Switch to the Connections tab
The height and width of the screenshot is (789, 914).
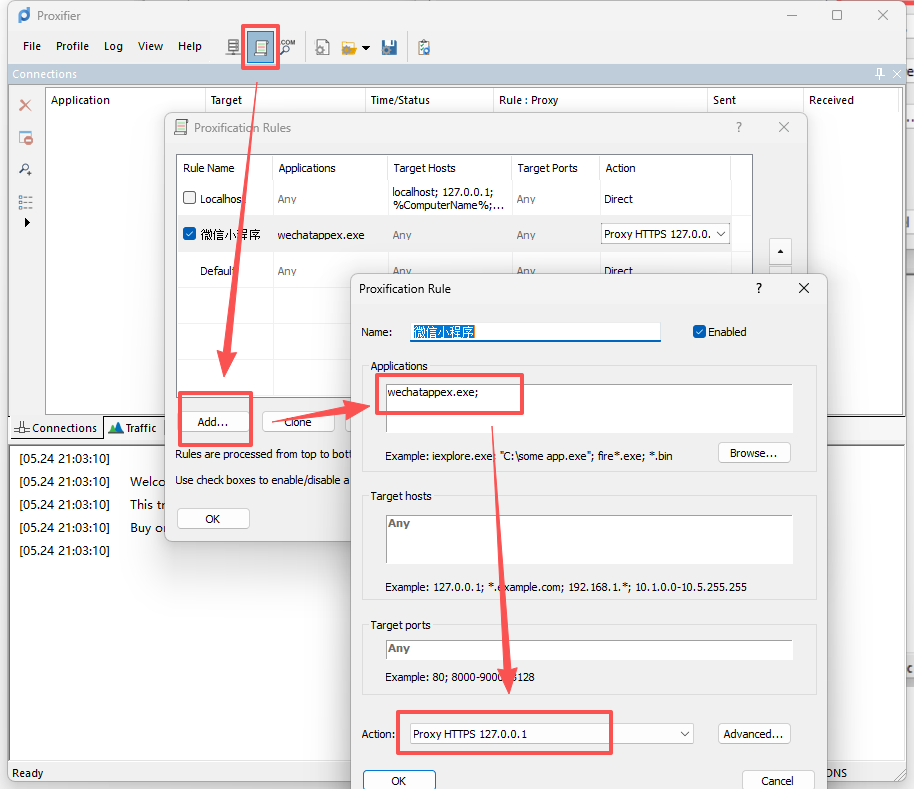(56, 428)
